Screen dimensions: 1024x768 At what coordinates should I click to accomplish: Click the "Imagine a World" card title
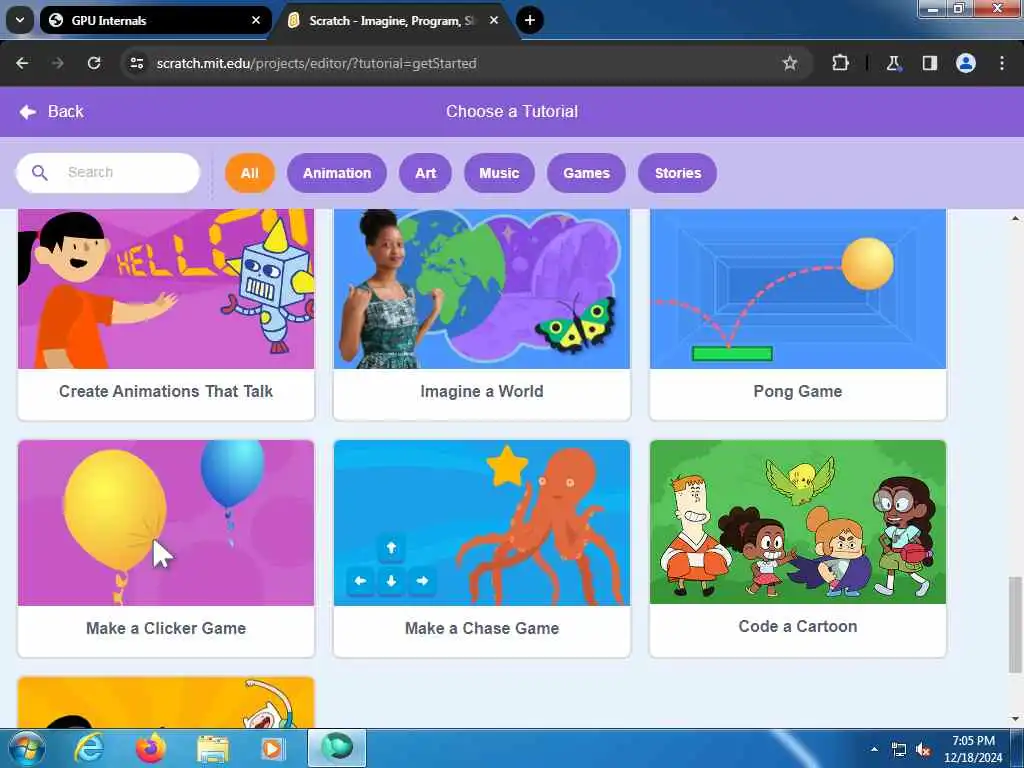[482, 391]
